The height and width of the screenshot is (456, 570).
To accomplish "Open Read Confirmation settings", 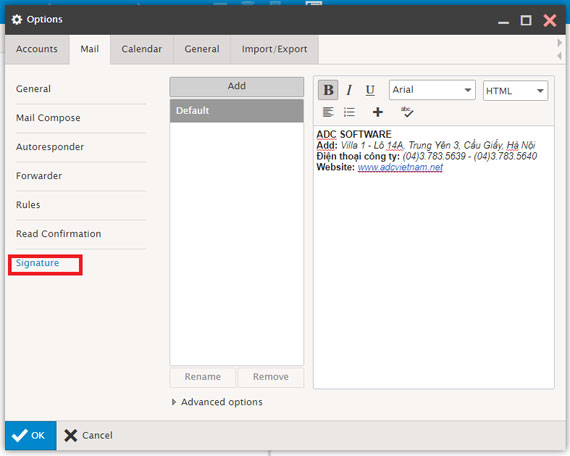I will click(x=59, y=234).
